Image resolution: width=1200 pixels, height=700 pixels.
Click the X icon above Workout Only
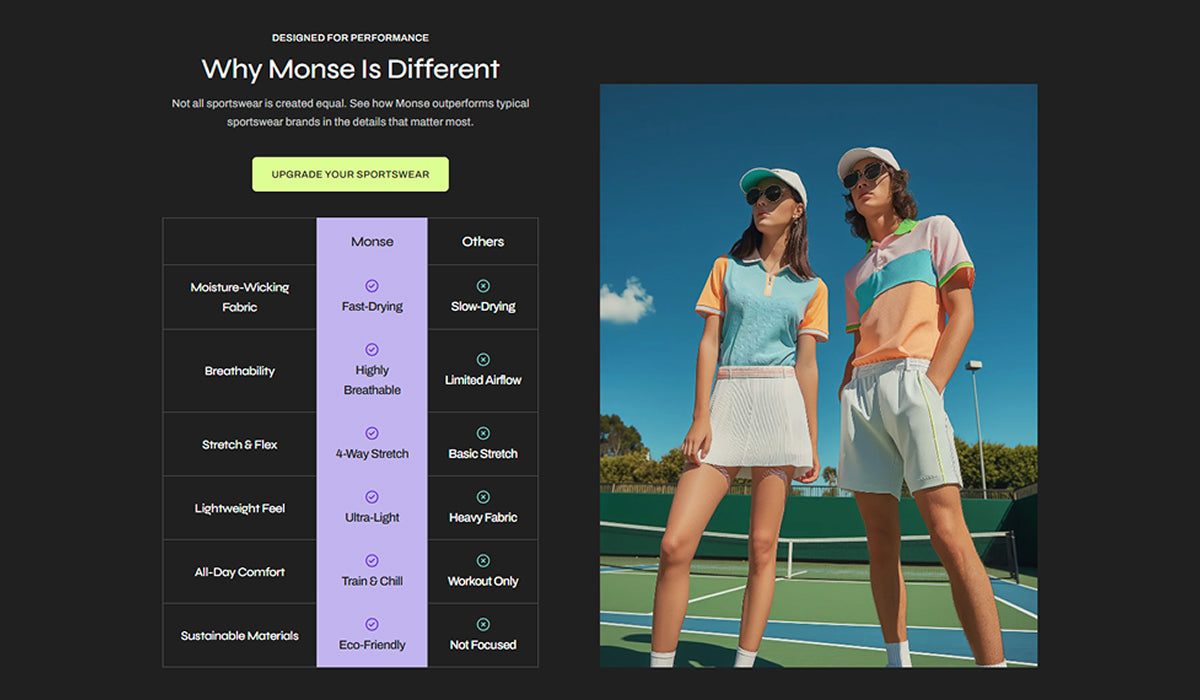tap(483, 561)
